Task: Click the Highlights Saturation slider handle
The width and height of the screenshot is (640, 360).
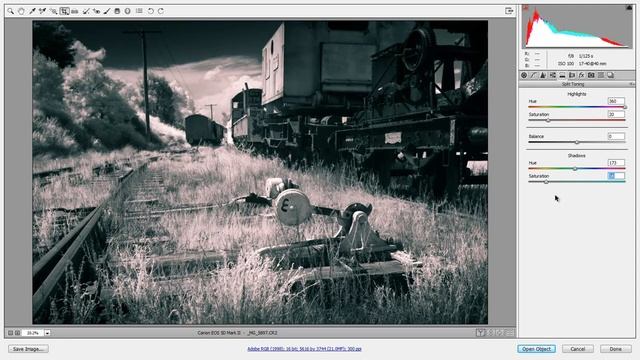Action: coord(548,120)
